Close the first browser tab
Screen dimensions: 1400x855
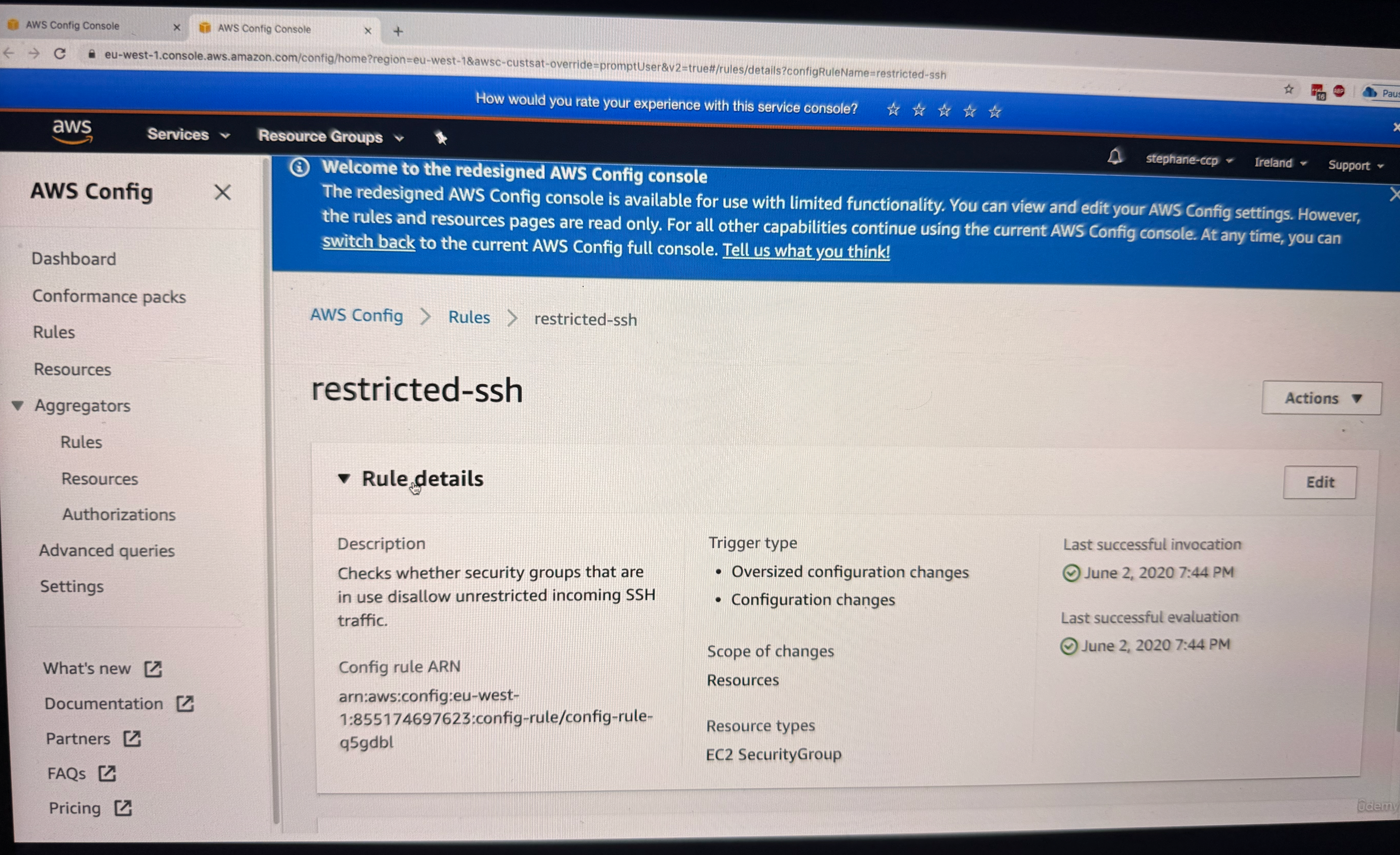tap(177, 27)
